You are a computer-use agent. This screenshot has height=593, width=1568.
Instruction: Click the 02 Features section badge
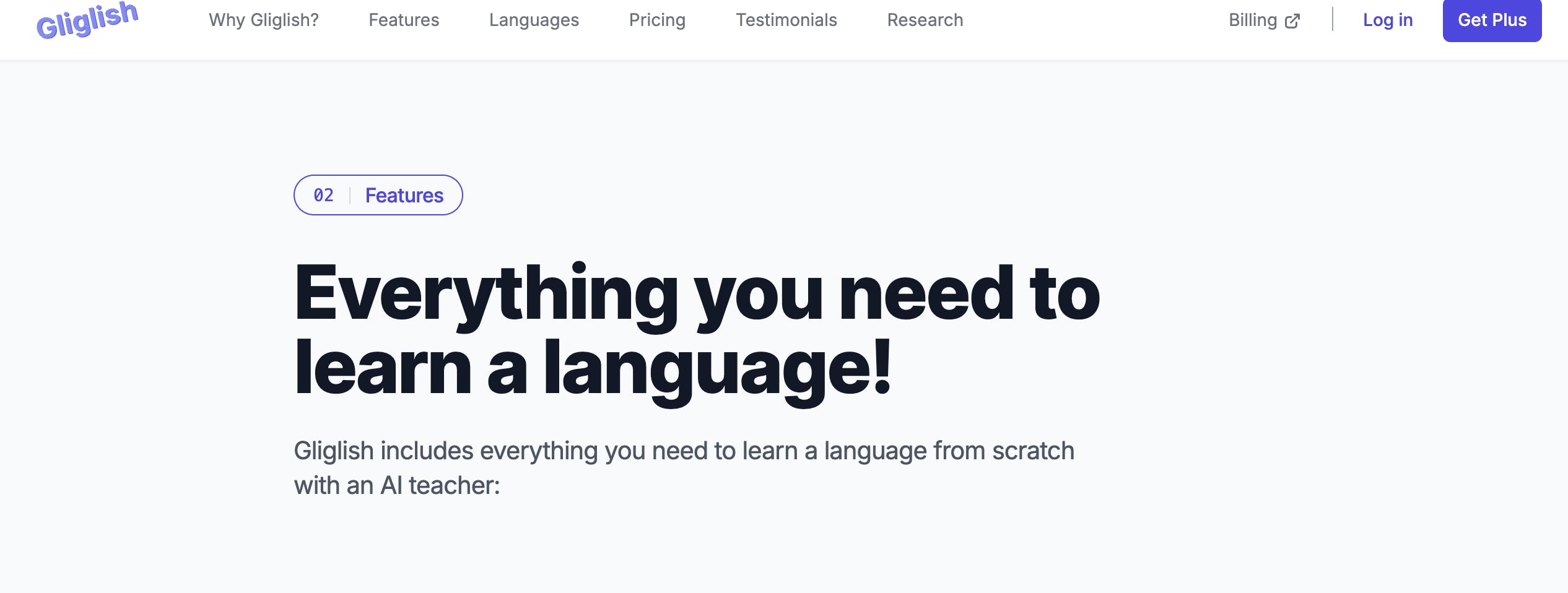[378, 195]
